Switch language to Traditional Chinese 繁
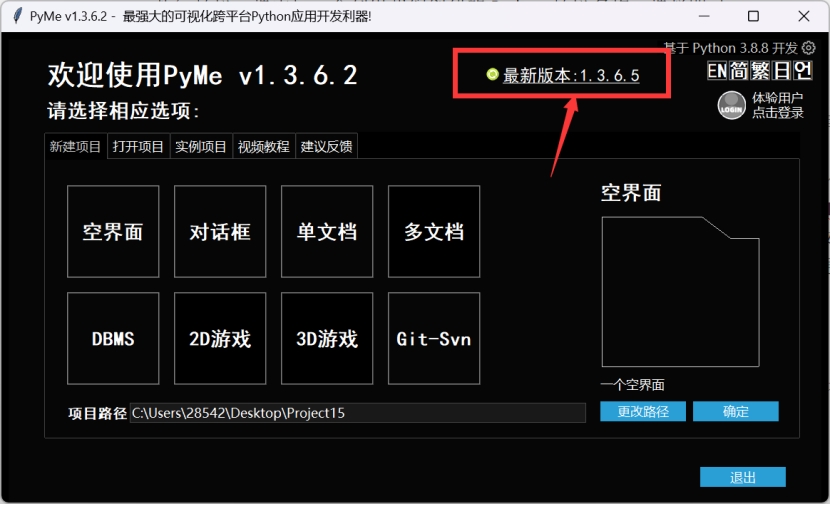830x505 pixels. point(760,70)
